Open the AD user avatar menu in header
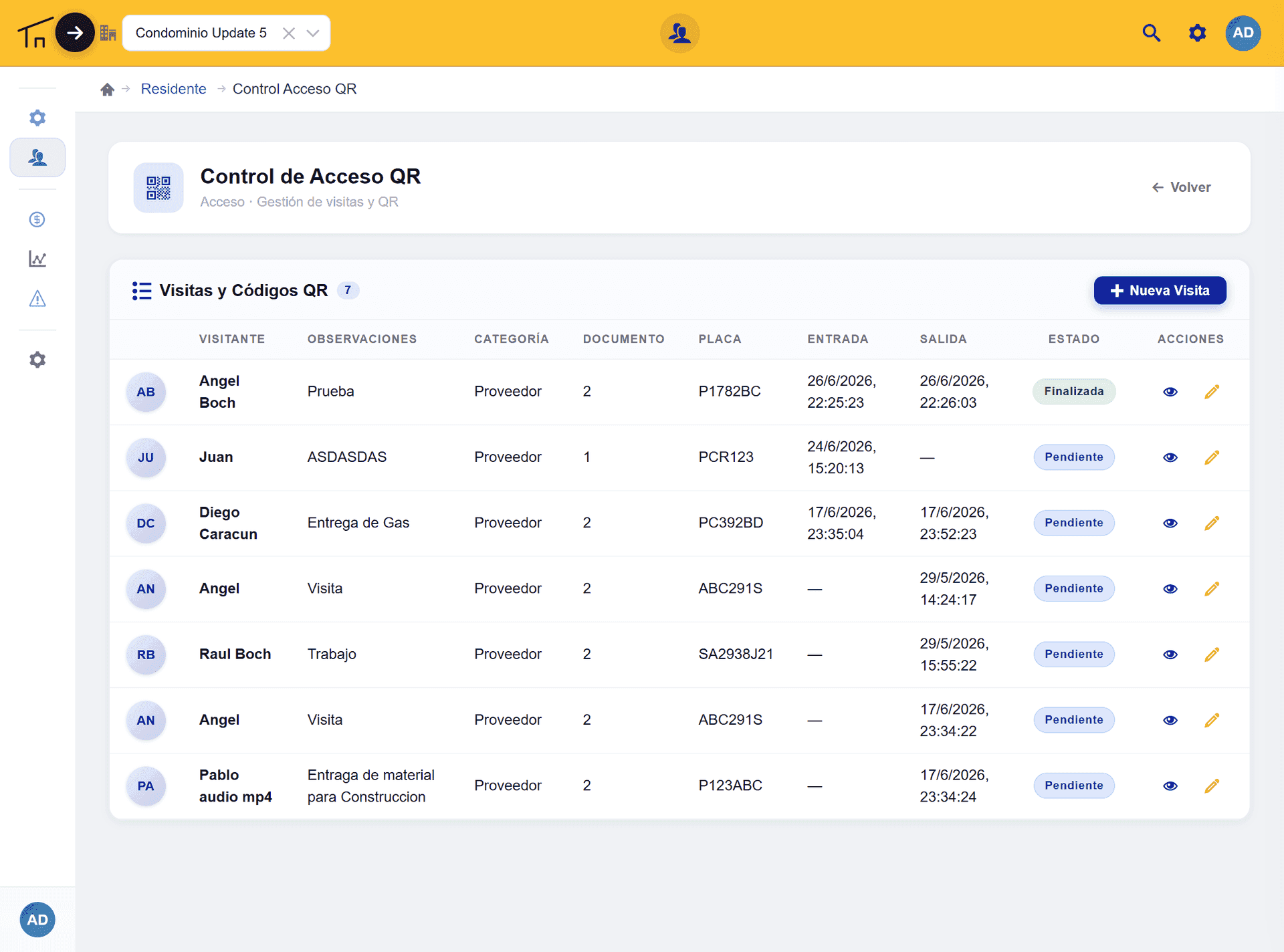Viewport: 1284px width, 952px height. click(x=1243, y=33)
